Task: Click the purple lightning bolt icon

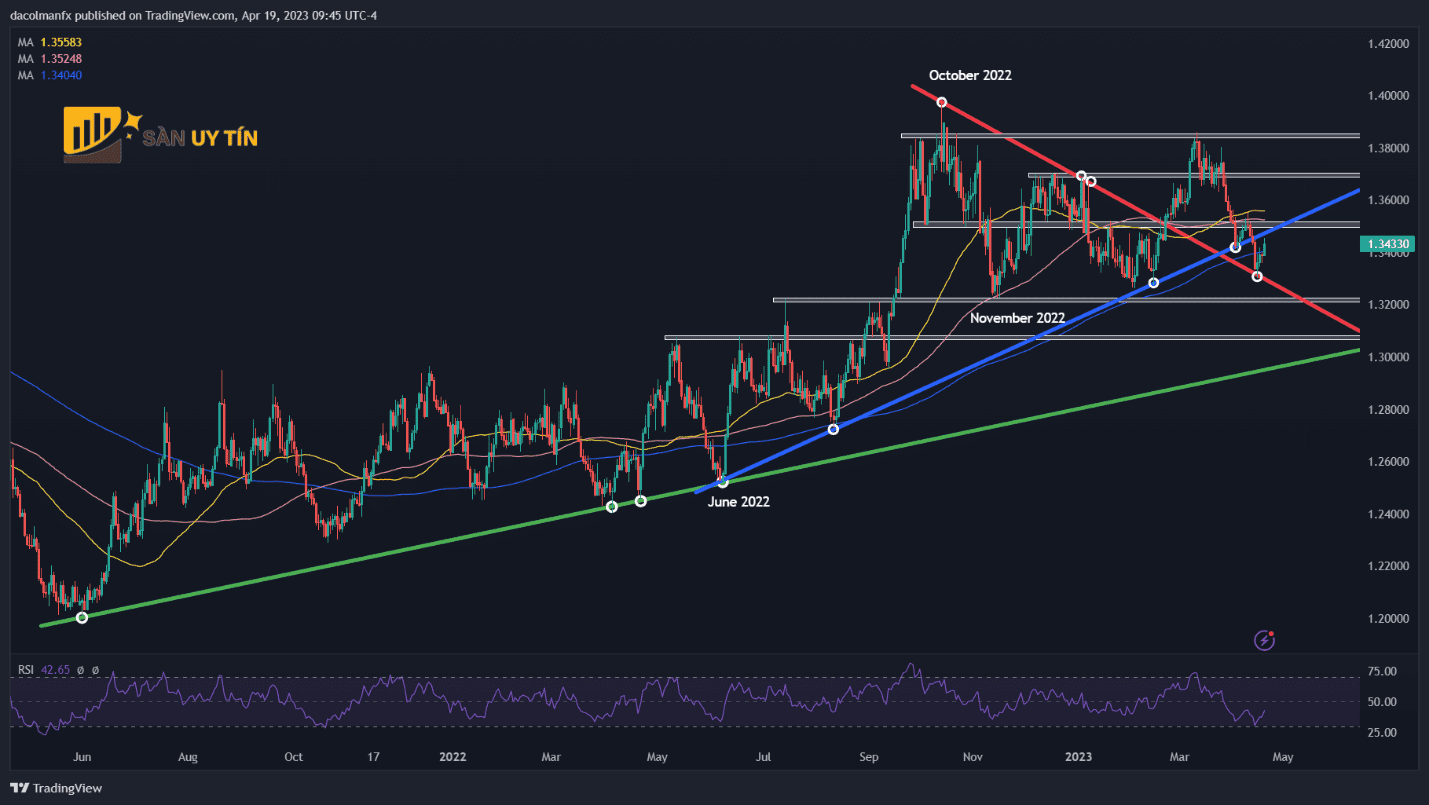Action: coord(1265,640)
